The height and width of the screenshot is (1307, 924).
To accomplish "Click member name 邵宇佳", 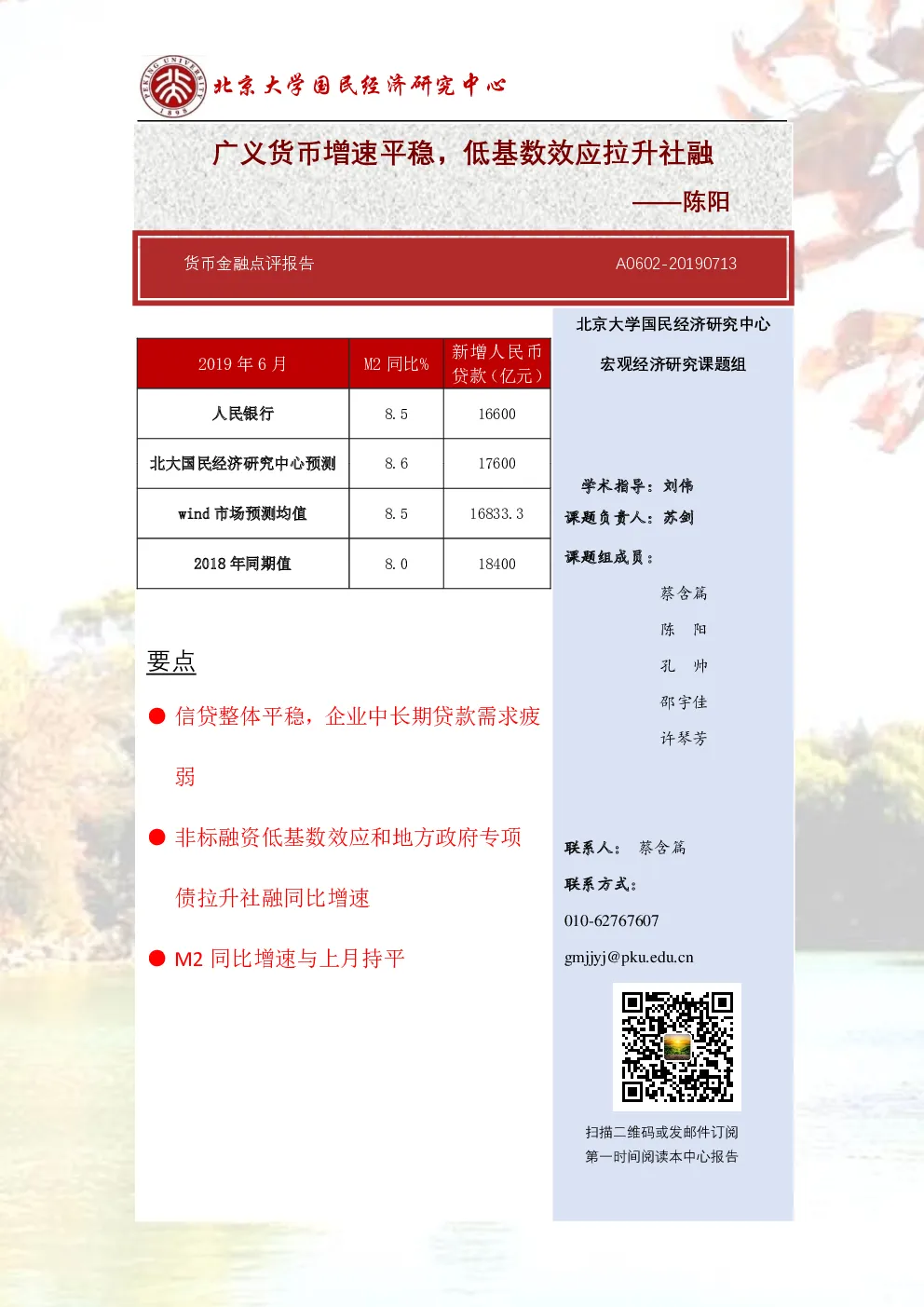I will coord(684,702).
